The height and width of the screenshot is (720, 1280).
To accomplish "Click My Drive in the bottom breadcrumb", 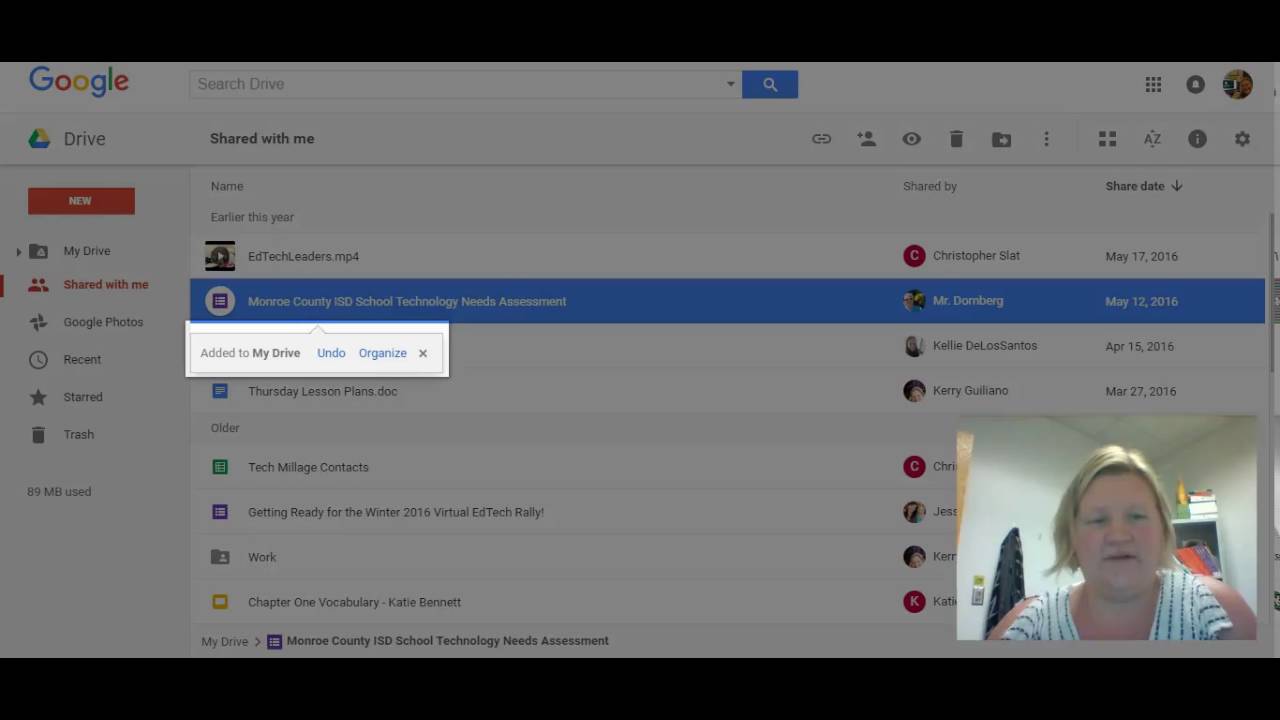I will pos(224,642).
